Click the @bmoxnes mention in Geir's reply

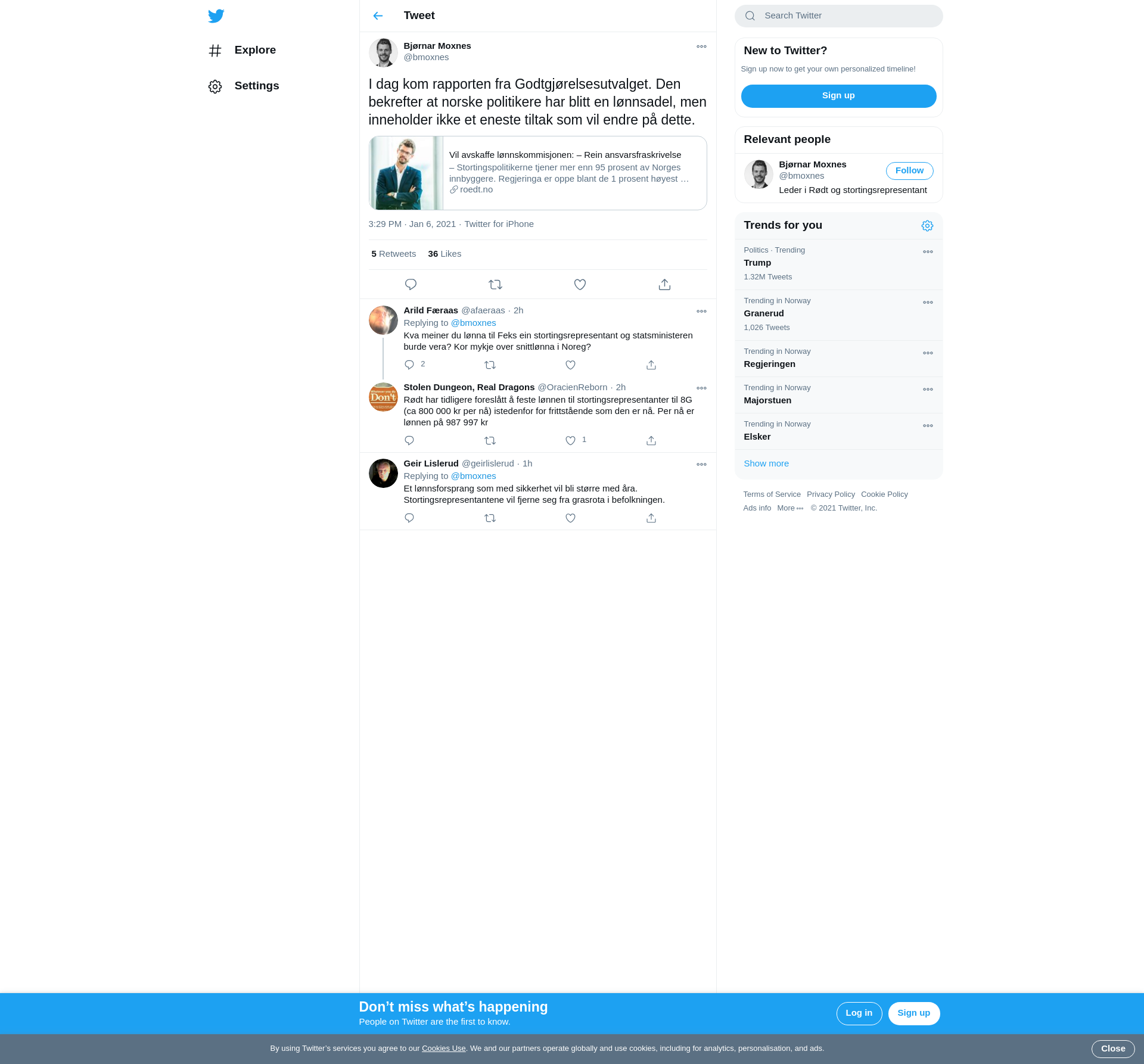click(x=473, y=476)
